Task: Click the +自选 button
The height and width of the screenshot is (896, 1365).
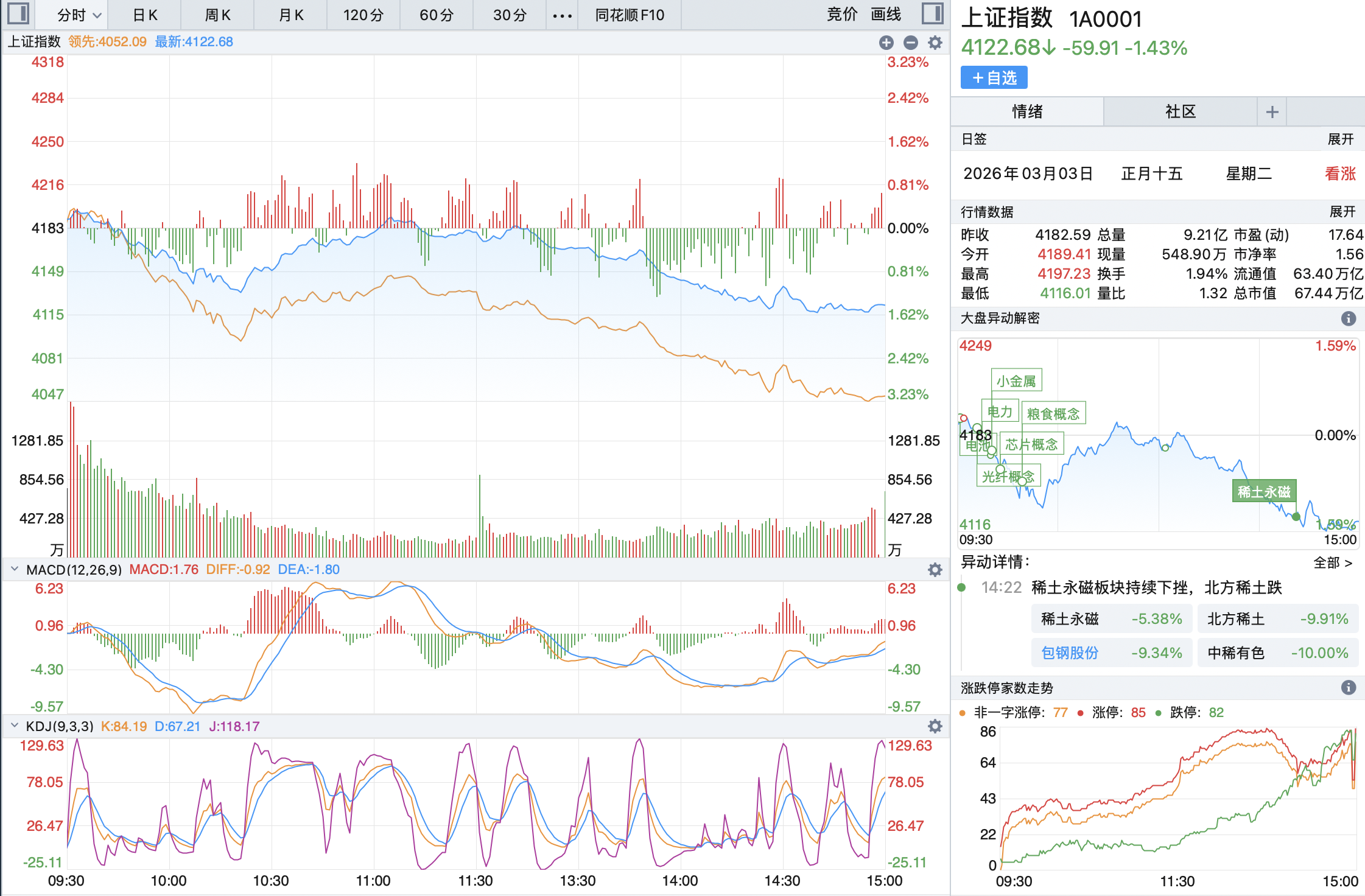Action: (x=994, y=78)
